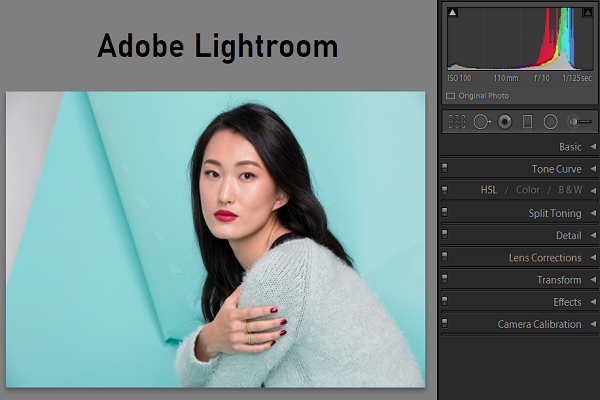Click the histogram graph
The image size is (600, 400).
[x=520, y=39]
